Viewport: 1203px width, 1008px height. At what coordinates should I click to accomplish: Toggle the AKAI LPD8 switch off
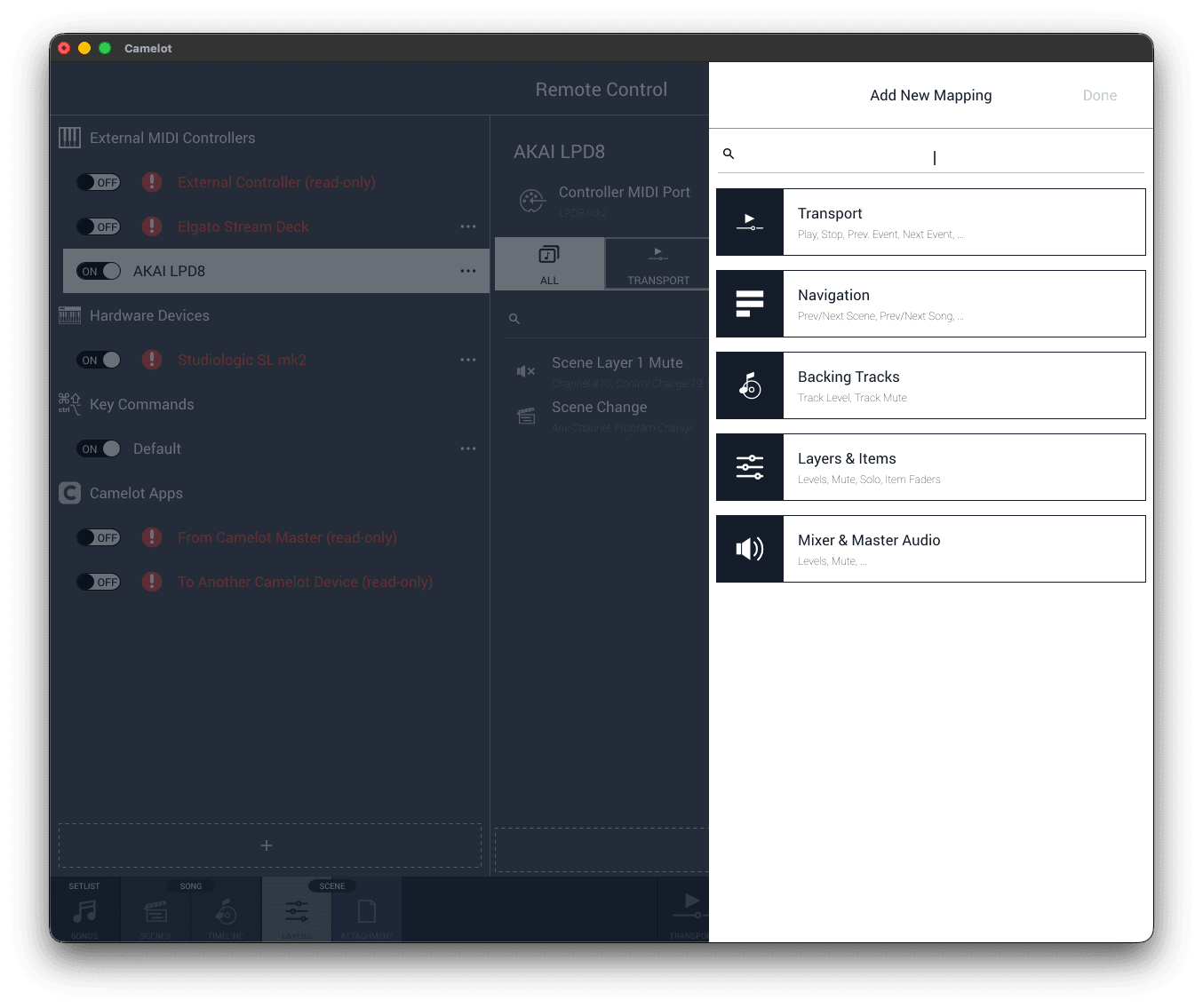coord(99,271)
